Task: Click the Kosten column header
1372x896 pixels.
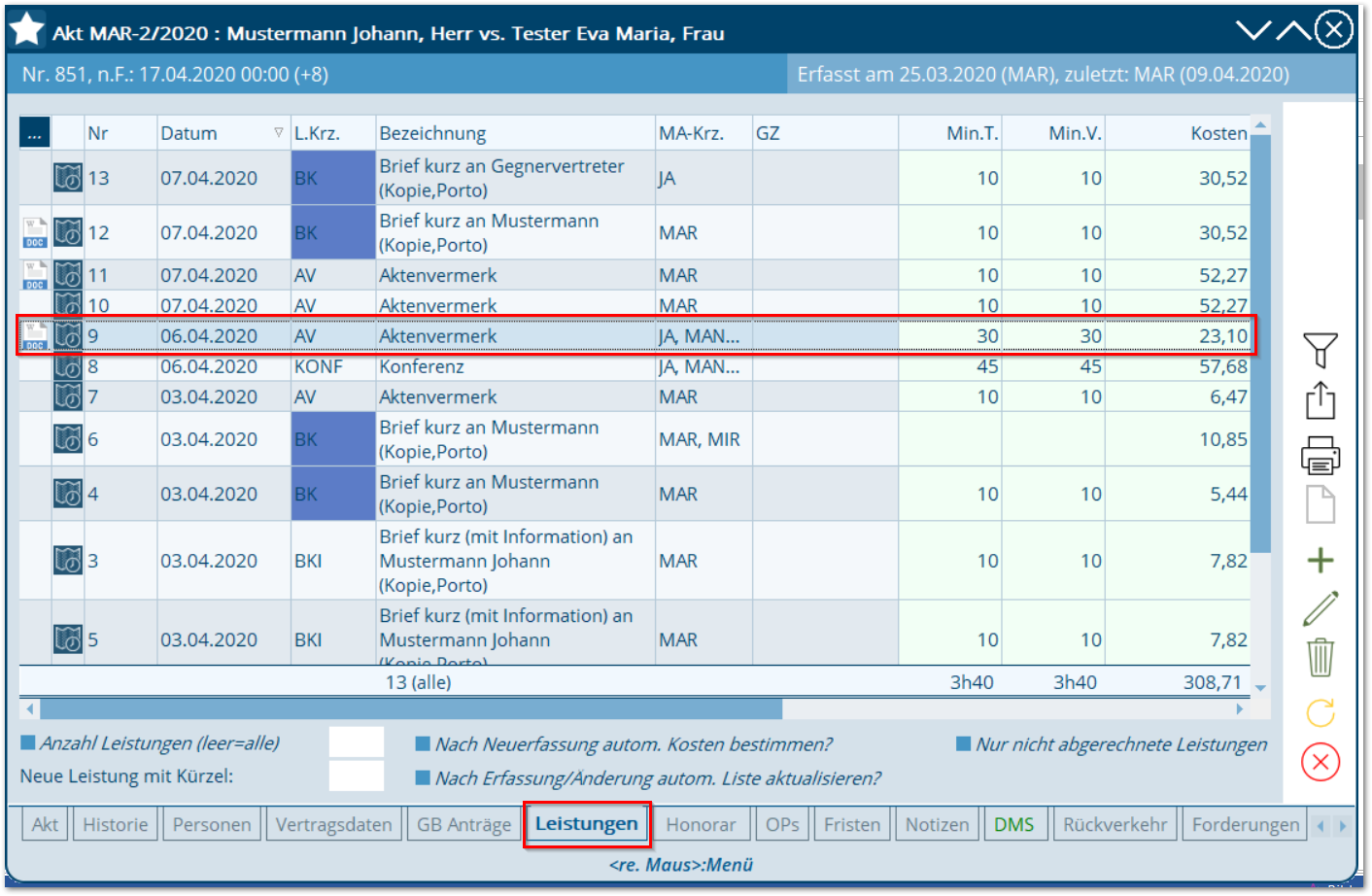Action: 1177,133
